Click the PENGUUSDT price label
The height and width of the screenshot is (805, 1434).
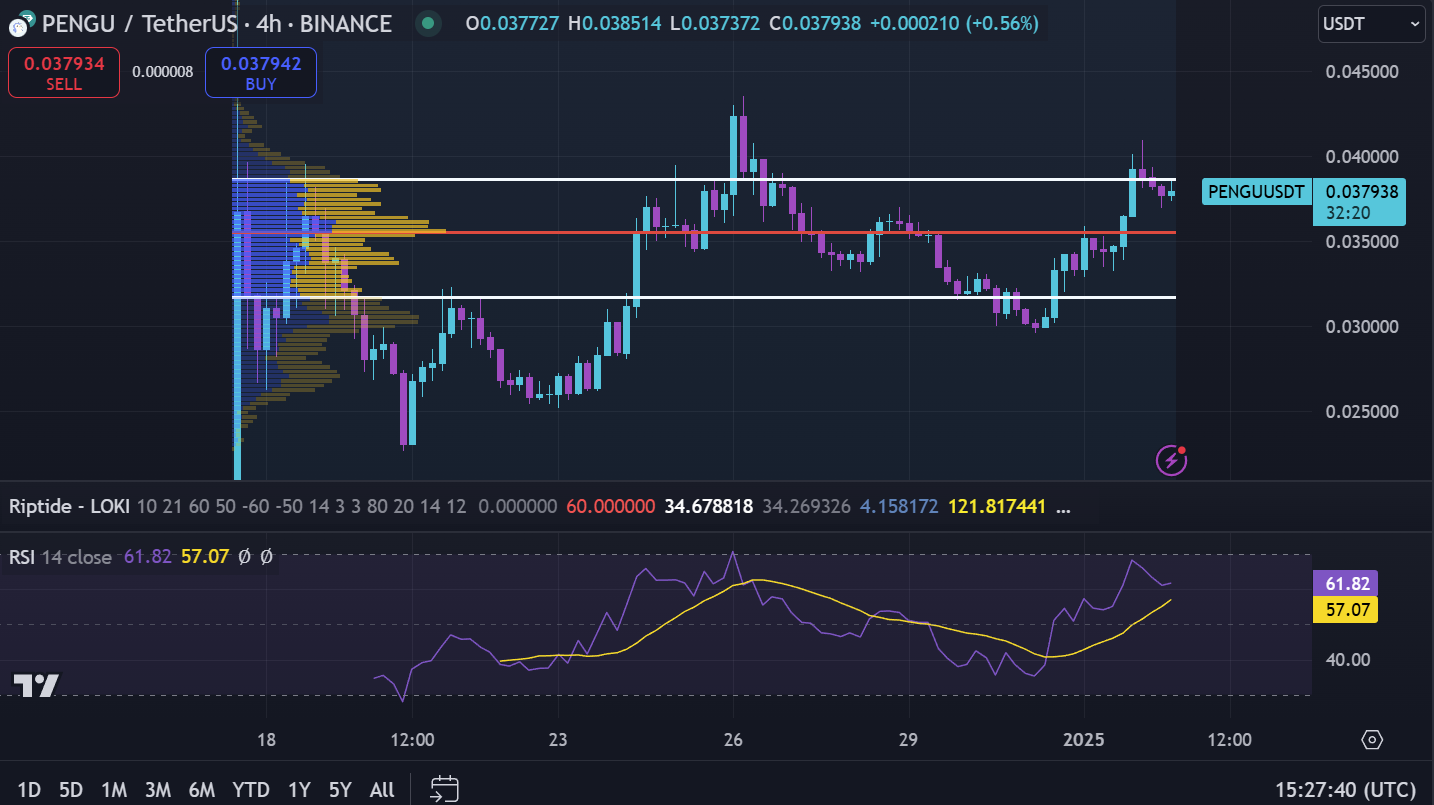point(1258,192)
